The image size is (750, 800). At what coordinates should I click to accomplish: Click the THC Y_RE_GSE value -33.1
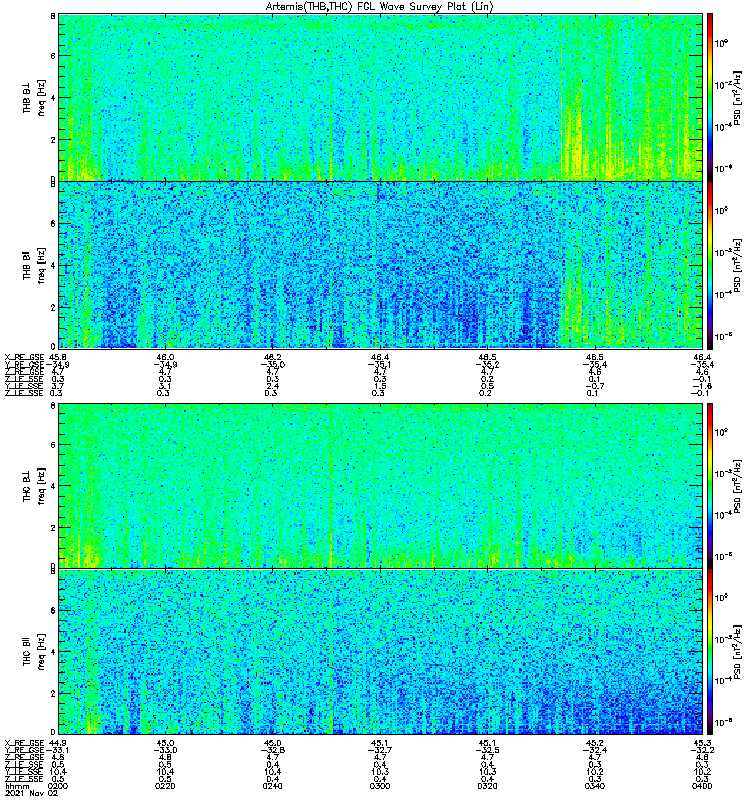(57, 750)
